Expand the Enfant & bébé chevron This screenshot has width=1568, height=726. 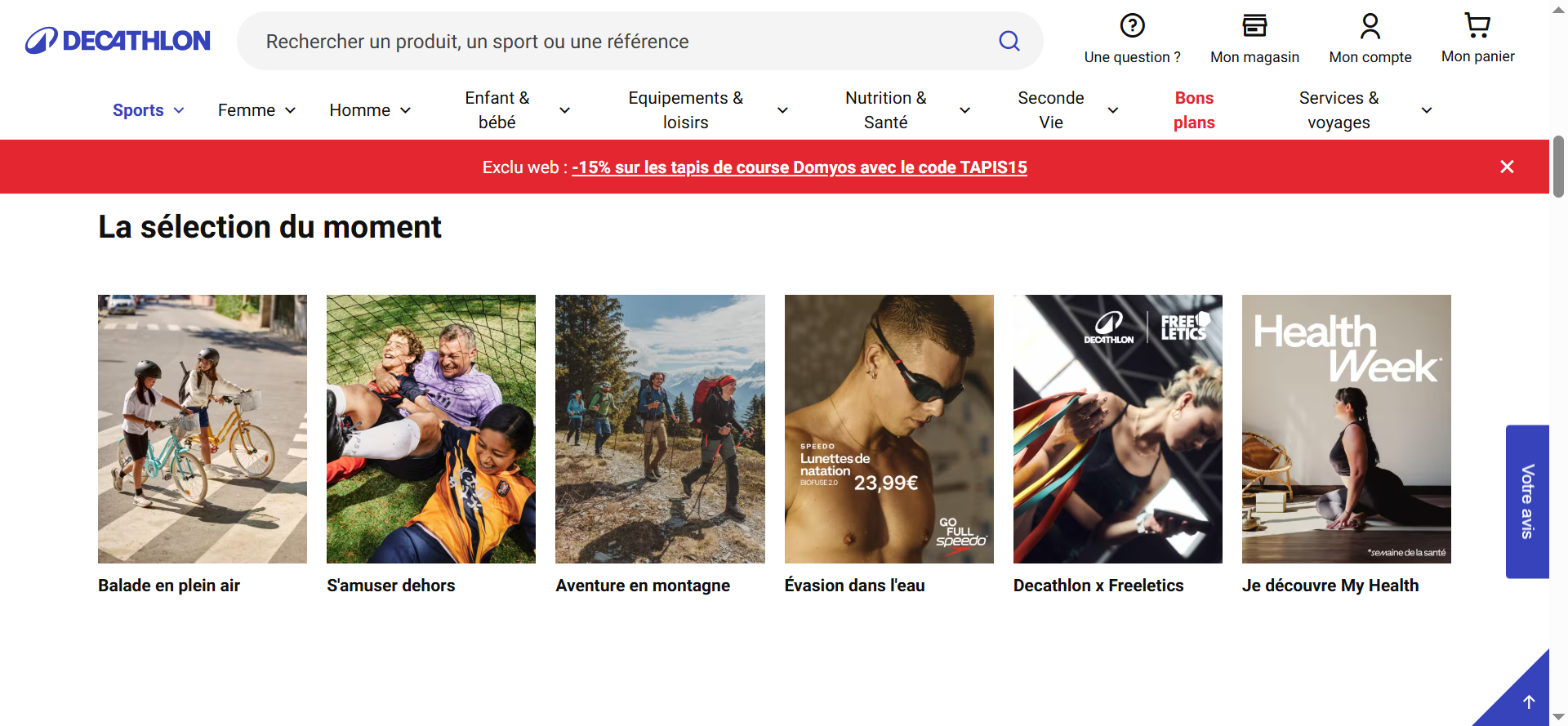(x=564, y=110)
